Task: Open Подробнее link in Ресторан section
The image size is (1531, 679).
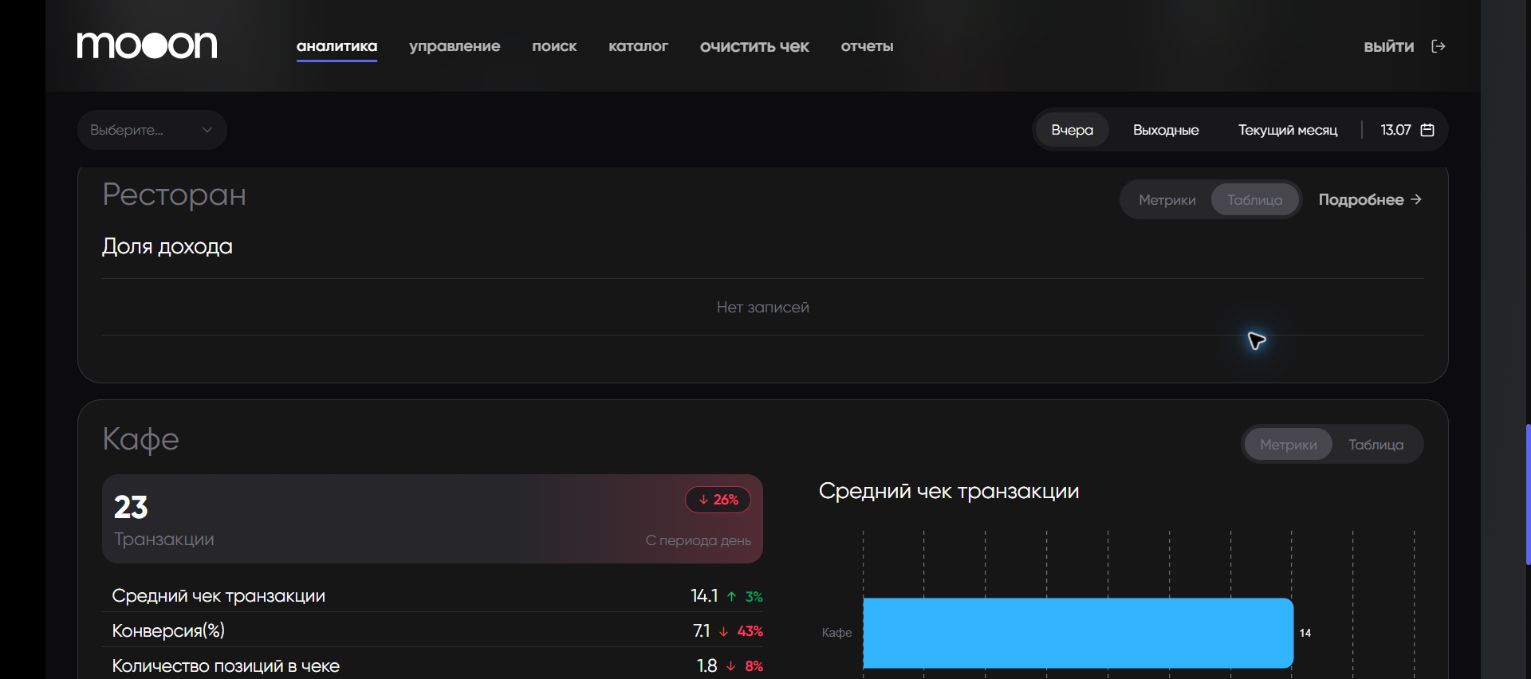Action: click(1370, 200)
